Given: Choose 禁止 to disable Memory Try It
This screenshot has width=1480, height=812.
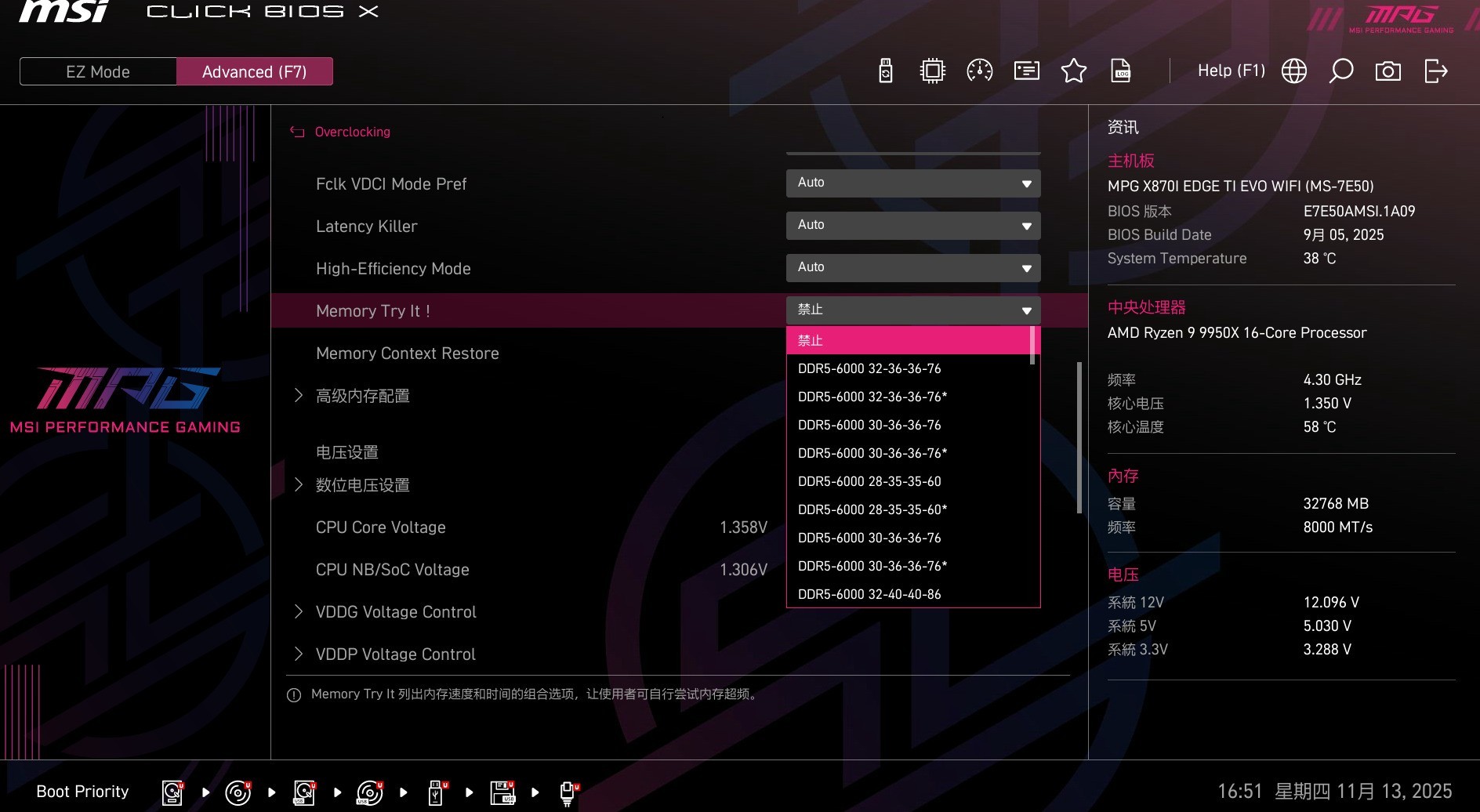Looking at the screenshot, I should (811, 339).
